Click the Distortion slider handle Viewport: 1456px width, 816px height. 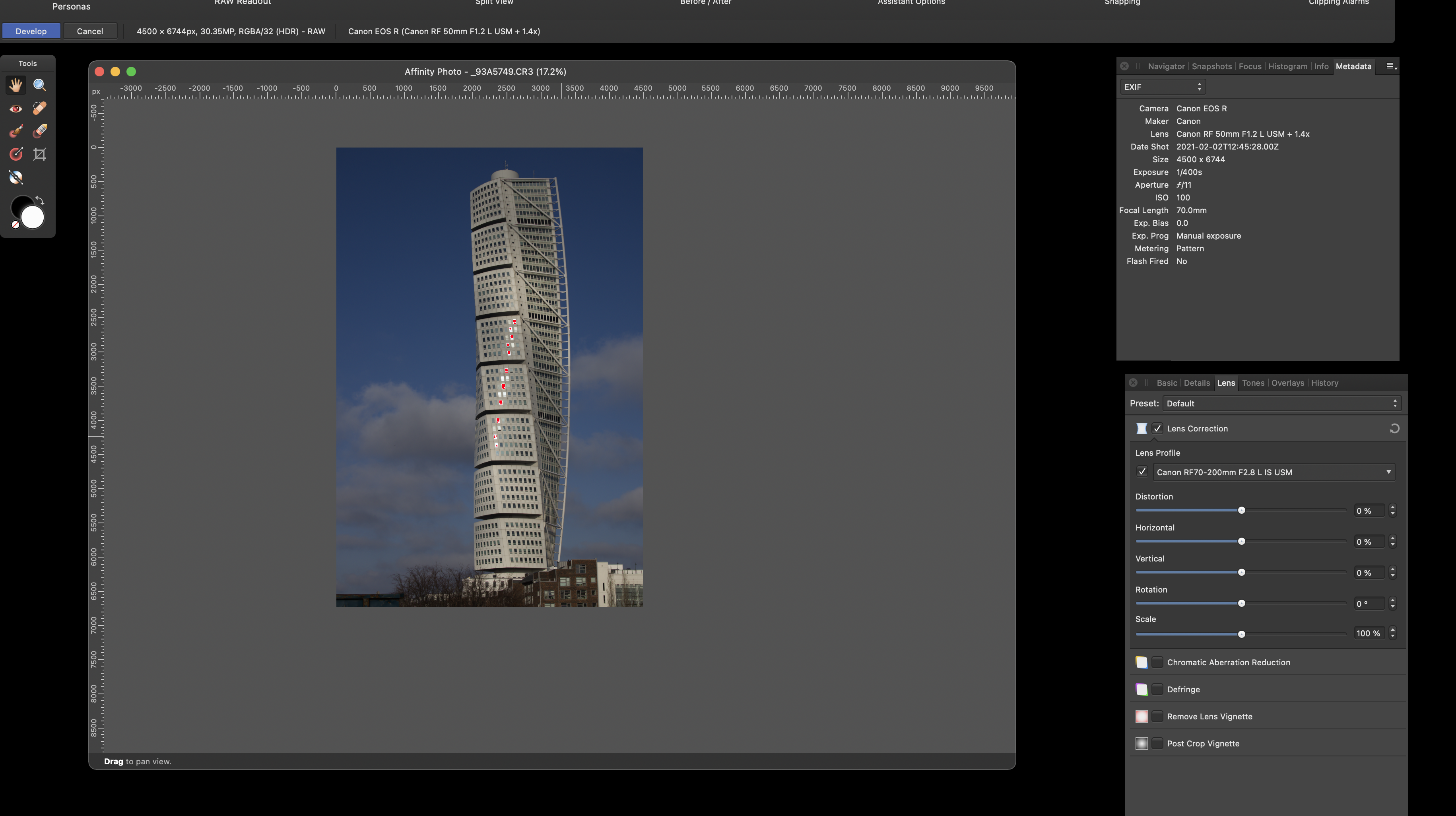click(1241, 511)
